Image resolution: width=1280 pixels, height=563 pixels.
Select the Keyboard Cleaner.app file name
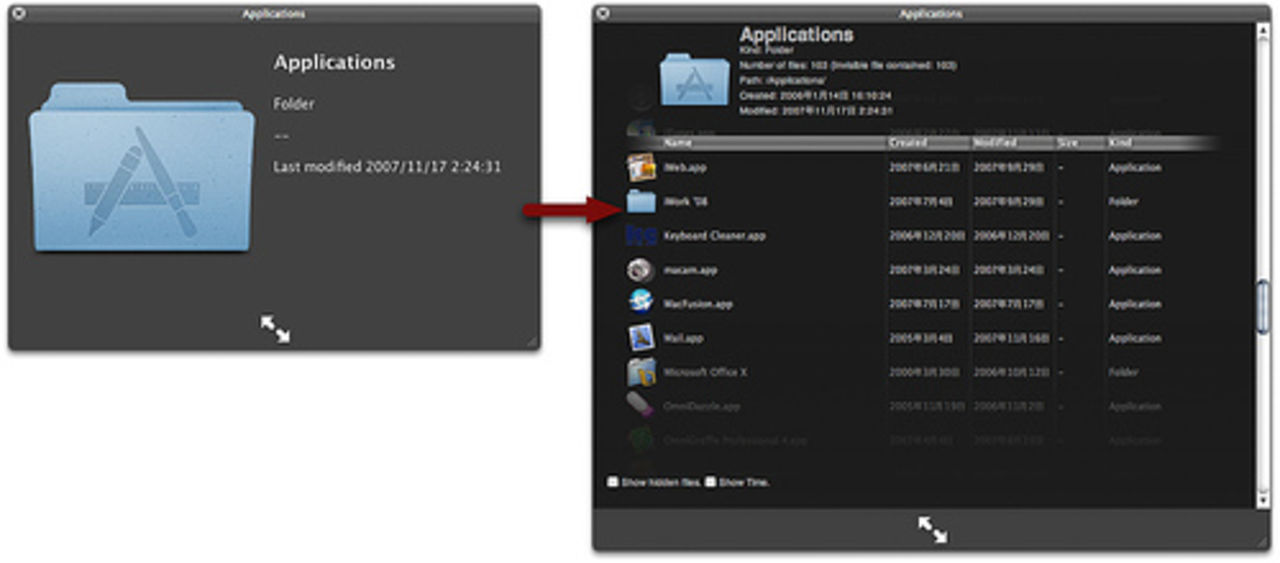[x=714, y=236]
